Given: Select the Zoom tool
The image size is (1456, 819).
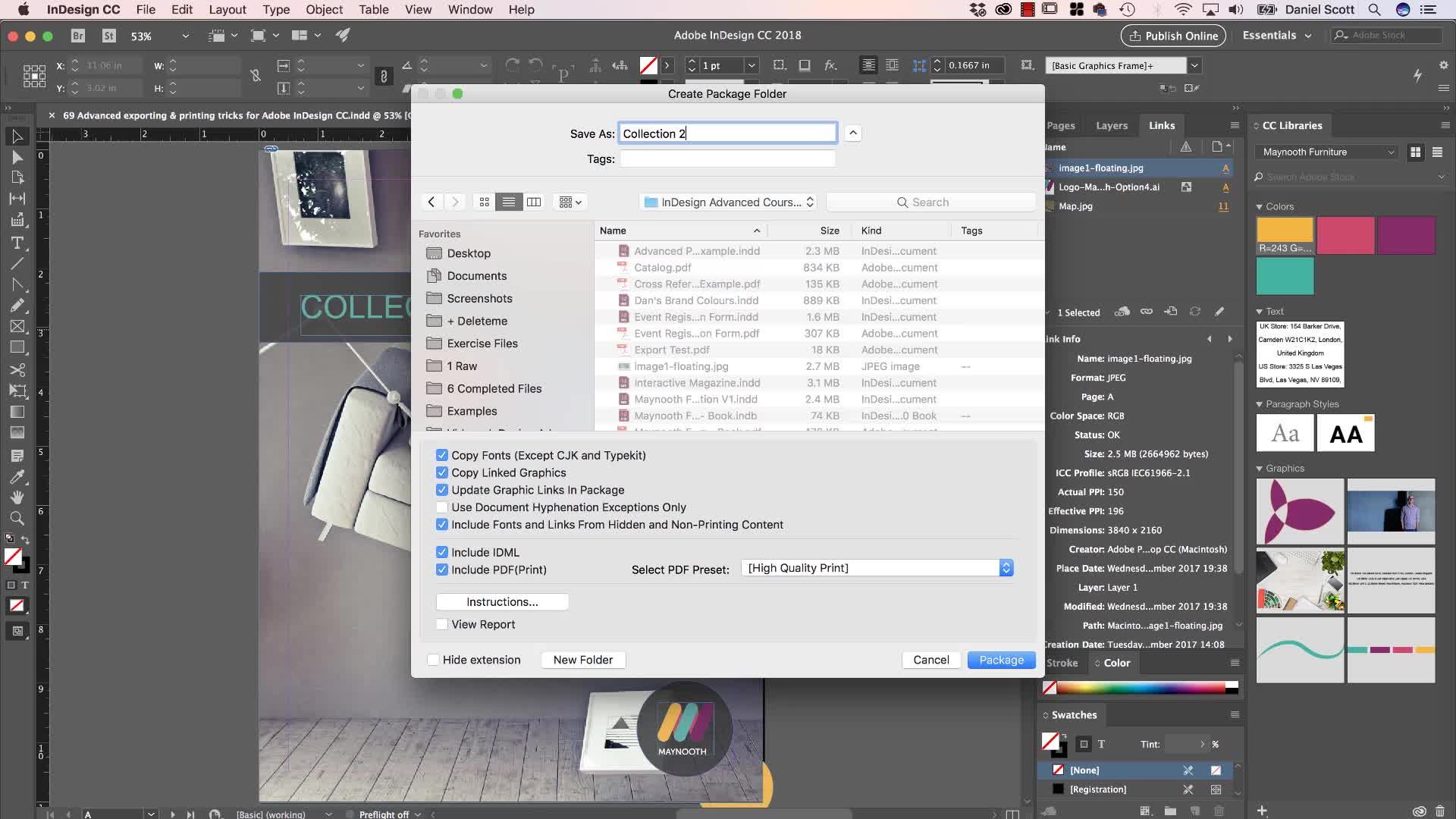Looking at the screenshot, I should pyautogui.click(x=17, y=519).
